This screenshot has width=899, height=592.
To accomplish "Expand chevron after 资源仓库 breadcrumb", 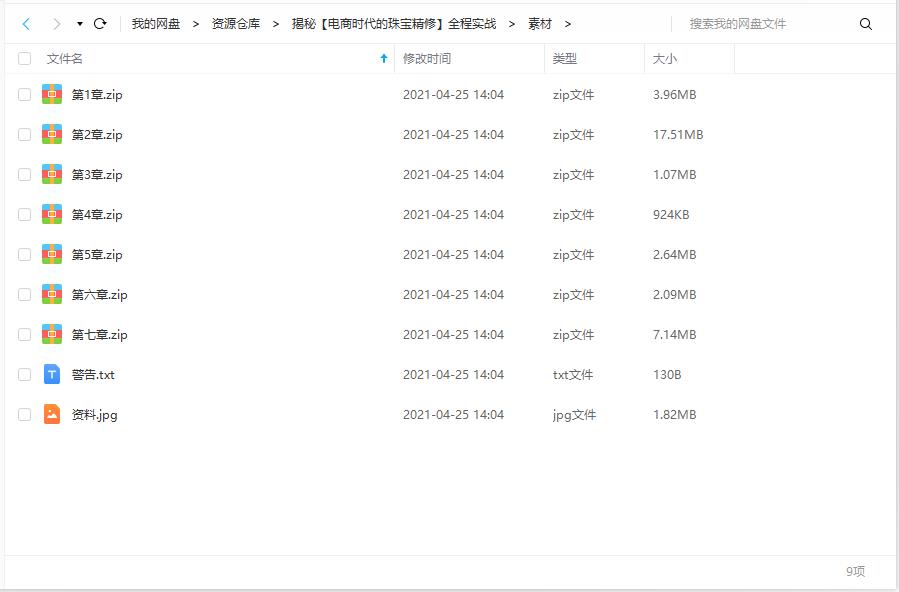I will point(276,24).
